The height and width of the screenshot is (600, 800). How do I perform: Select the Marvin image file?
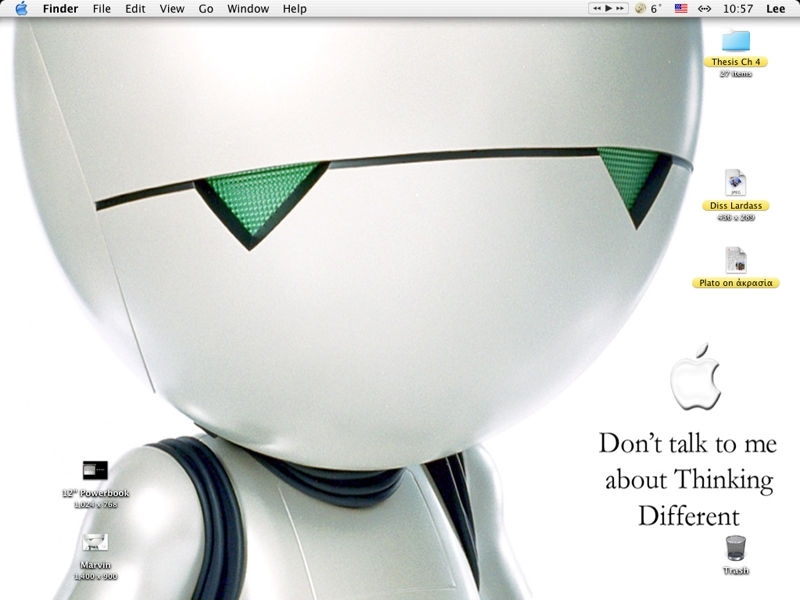pos(95,543)
